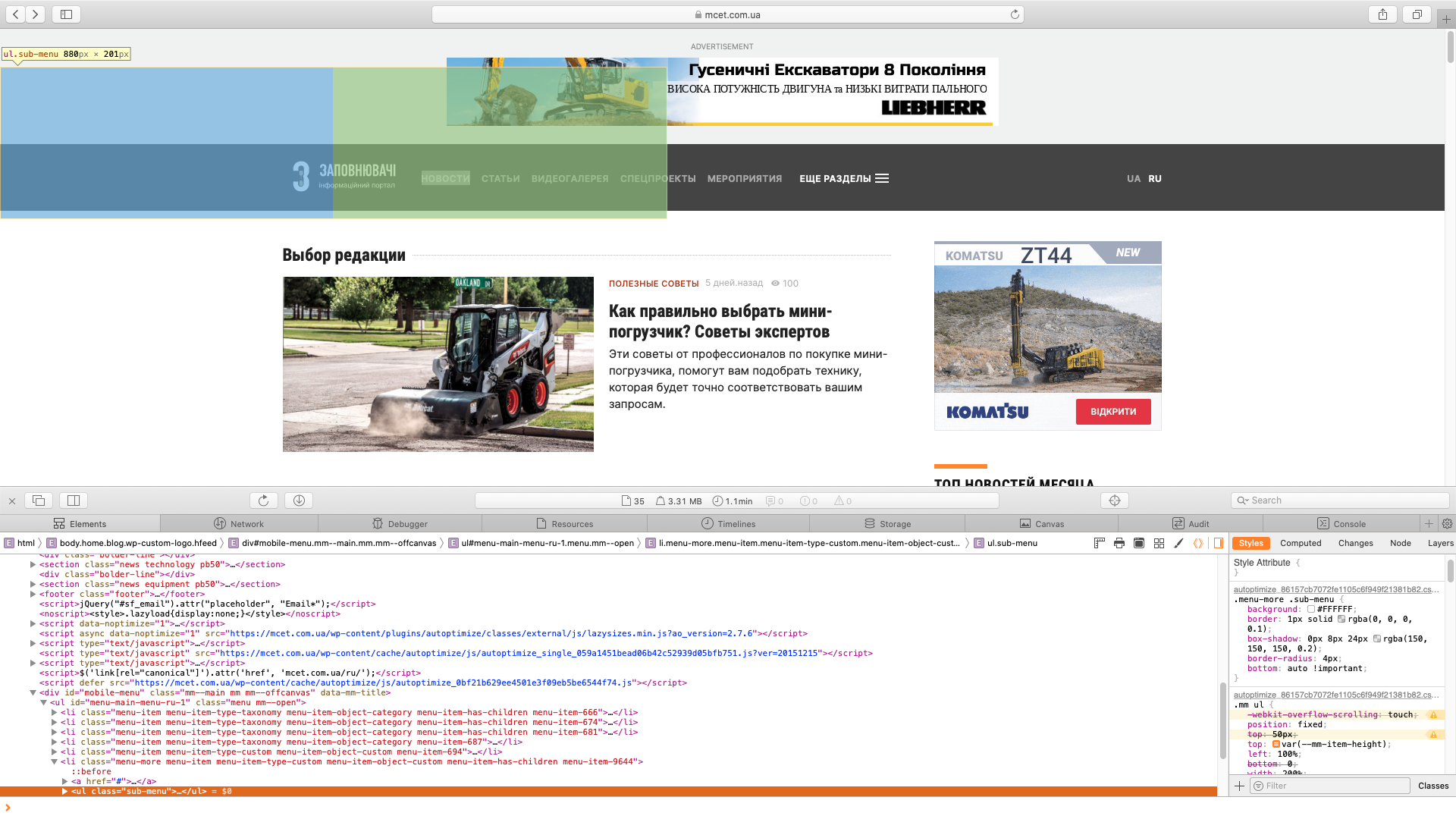Toggle the dark appearance icon in DOM toolbar
The width and height of the screenshot is (1456, 819).
tap(1139, 543)
